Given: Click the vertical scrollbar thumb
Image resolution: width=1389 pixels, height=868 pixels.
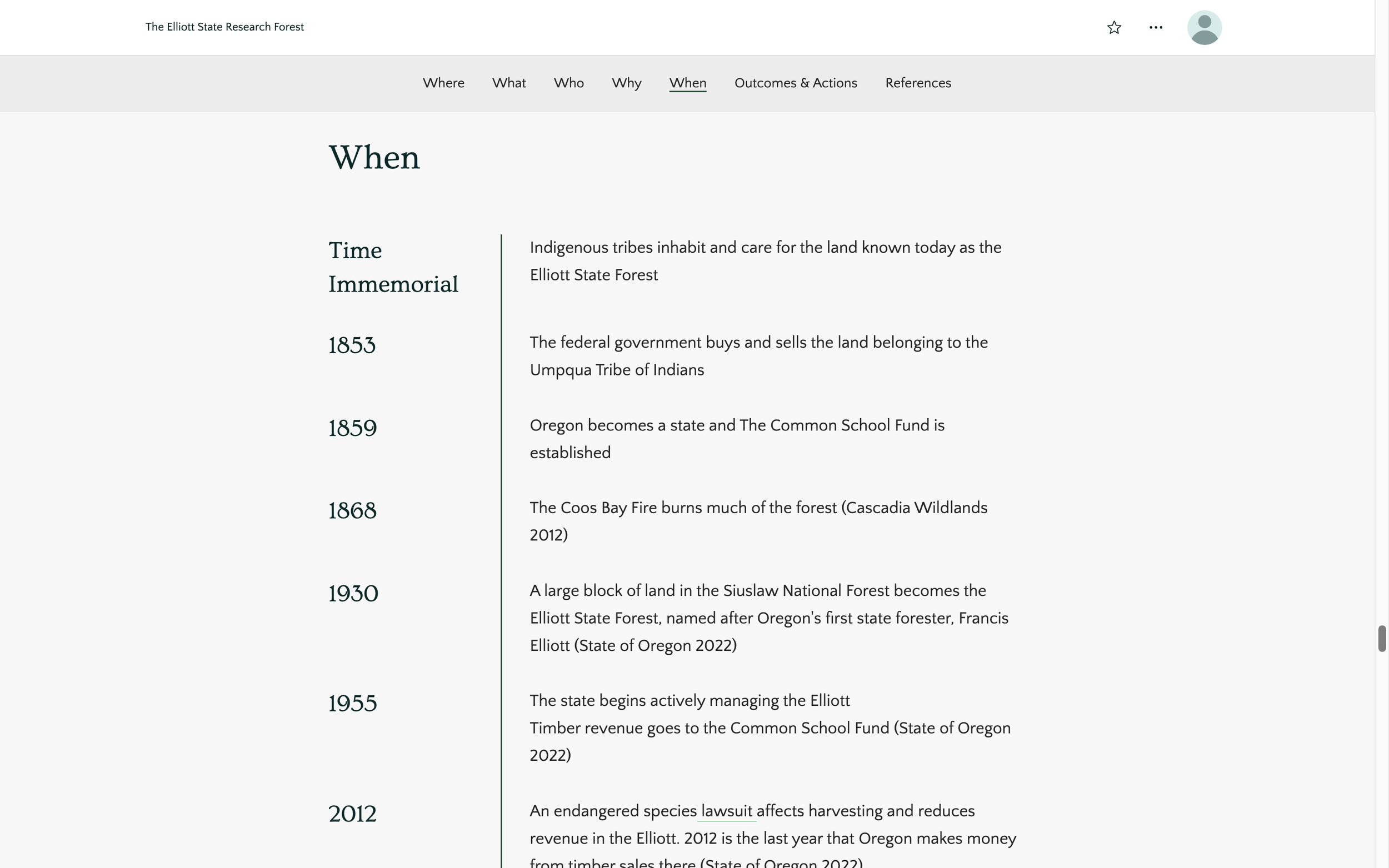Looking at the screenshot, I should click(1382, 639).
